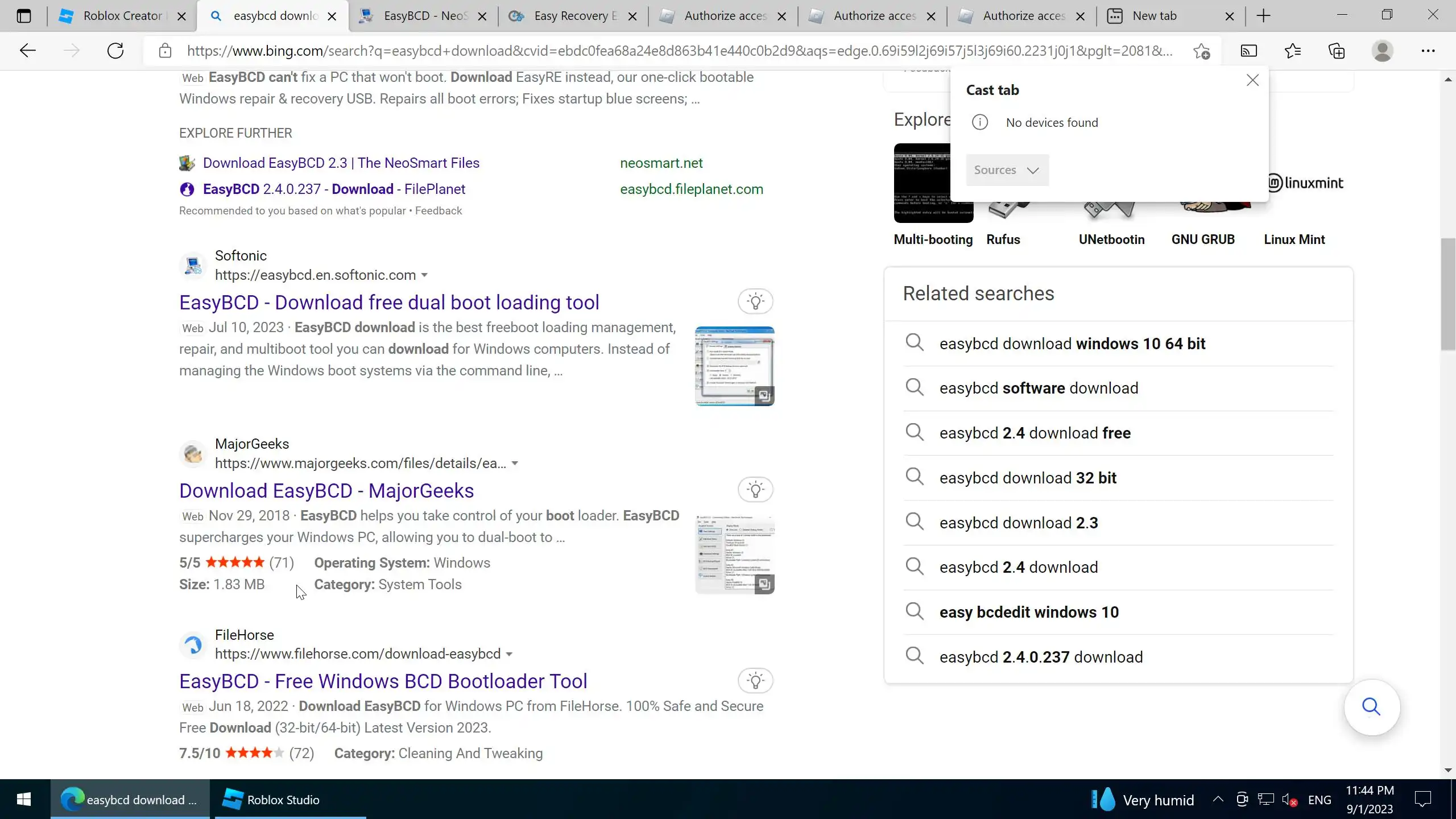This screenshot has width=1456, height=819.
Task: Switch to the Easy Recovery tab
Action: click(x=574, y=16)
